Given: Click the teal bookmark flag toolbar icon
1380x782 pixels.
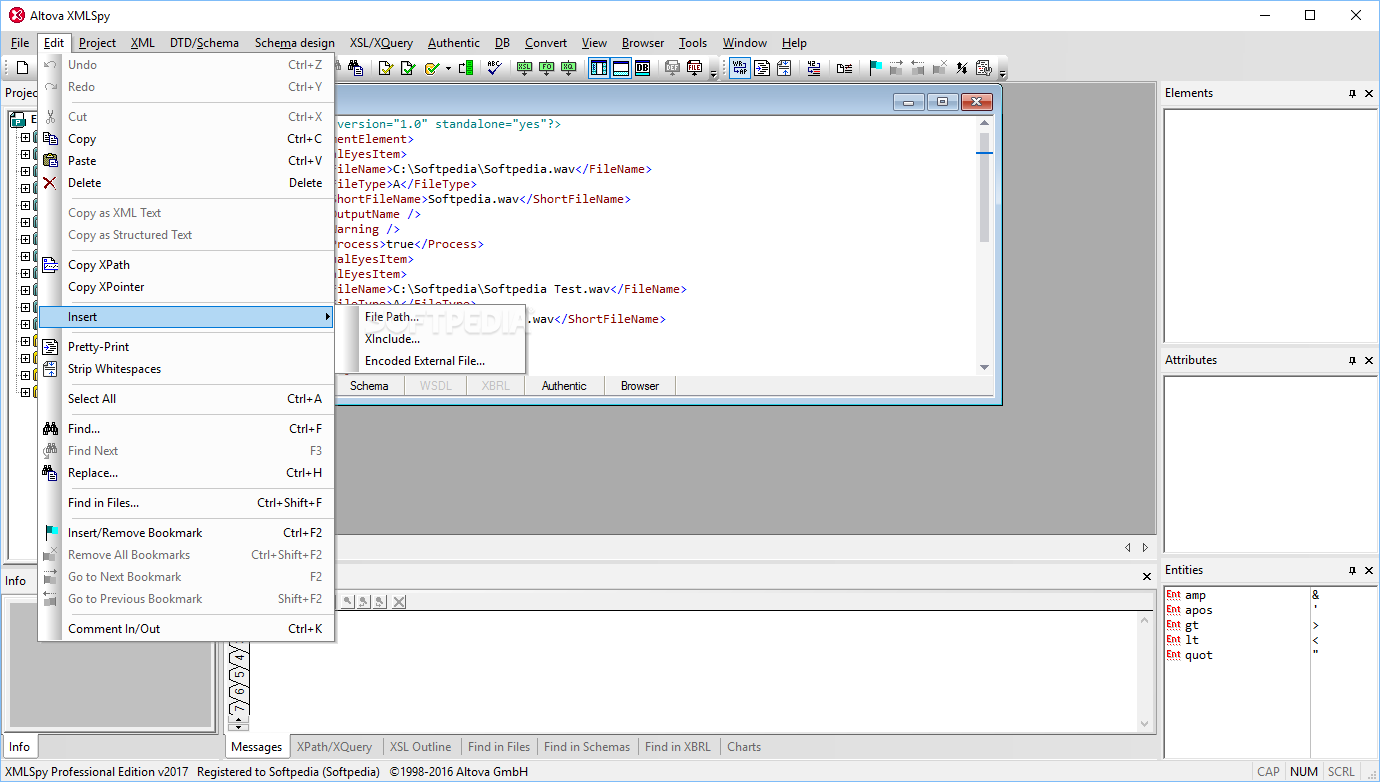Looking at the screenshot, I should tap(875, 68).
